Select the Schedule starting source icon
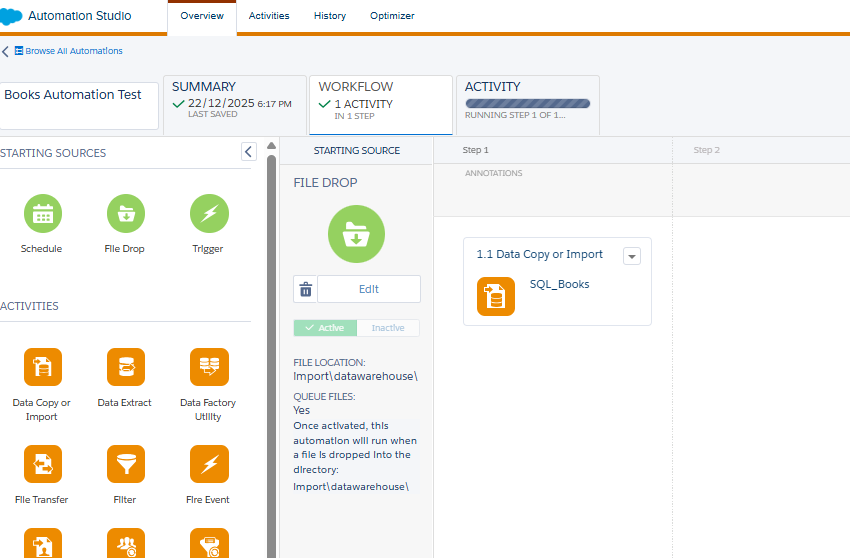Viewport: 850px width, 558px height. coord(42,213)
